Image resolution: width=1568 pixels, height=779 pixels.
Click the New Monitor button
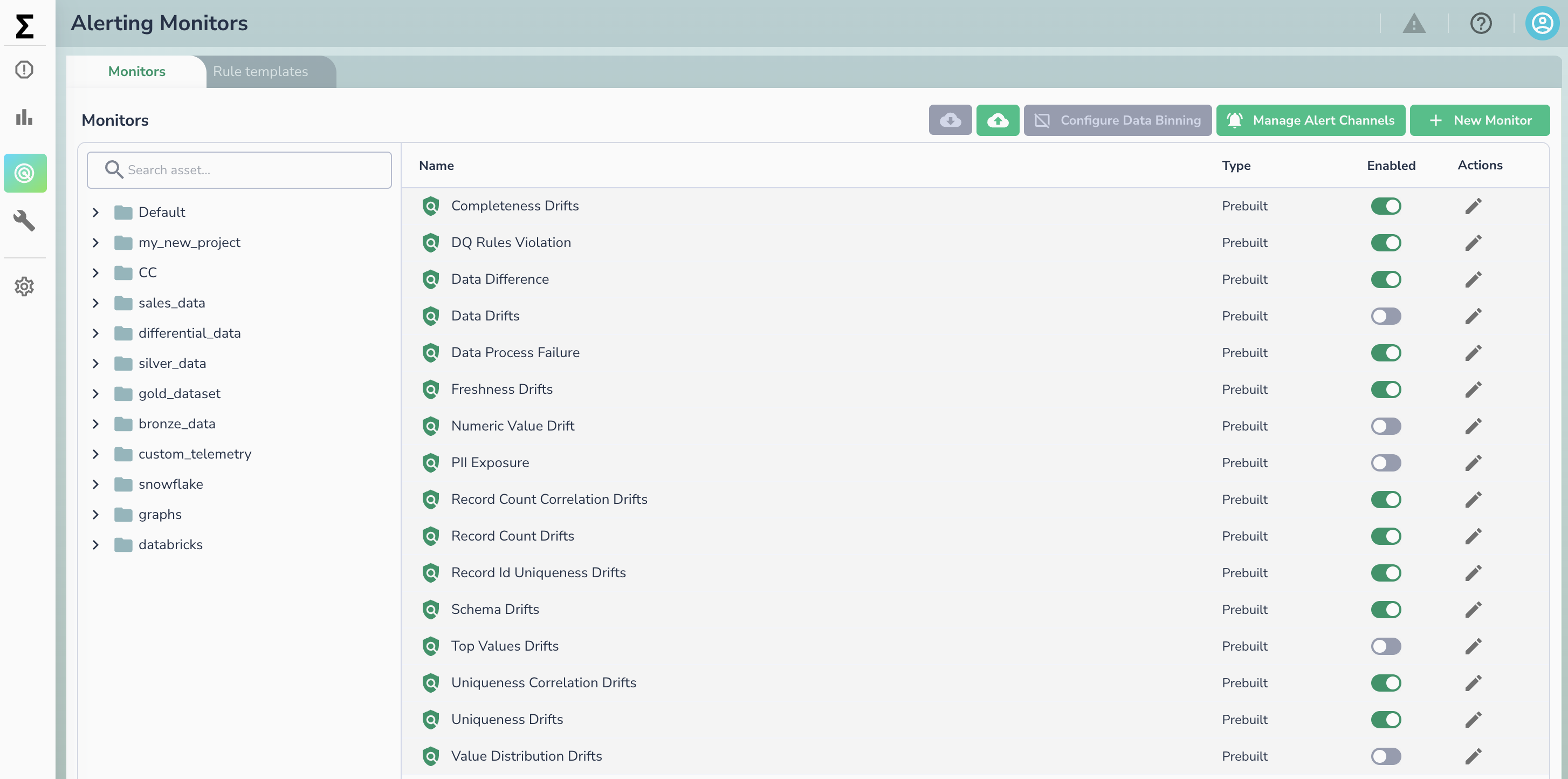(1479, 120)
